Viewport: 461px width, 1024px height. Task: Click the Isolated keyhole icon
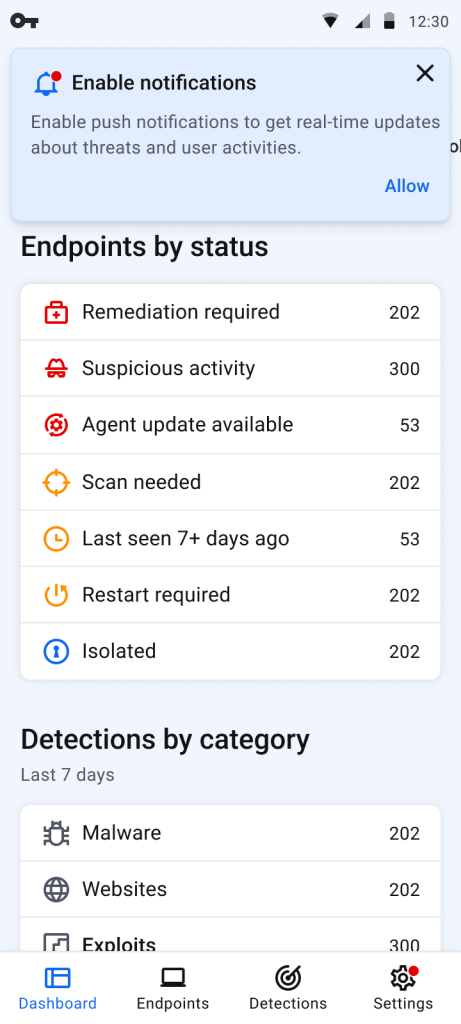56,651
